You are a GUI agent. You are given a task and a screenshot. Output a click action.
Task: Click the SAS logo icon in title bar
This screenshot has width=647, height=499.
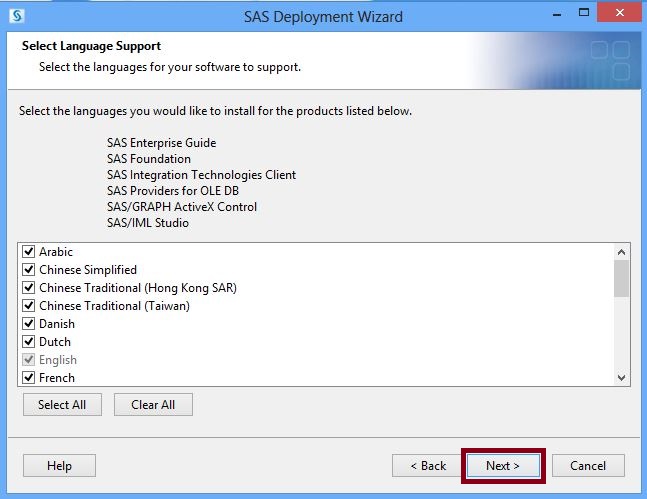(x=17, y=16)
